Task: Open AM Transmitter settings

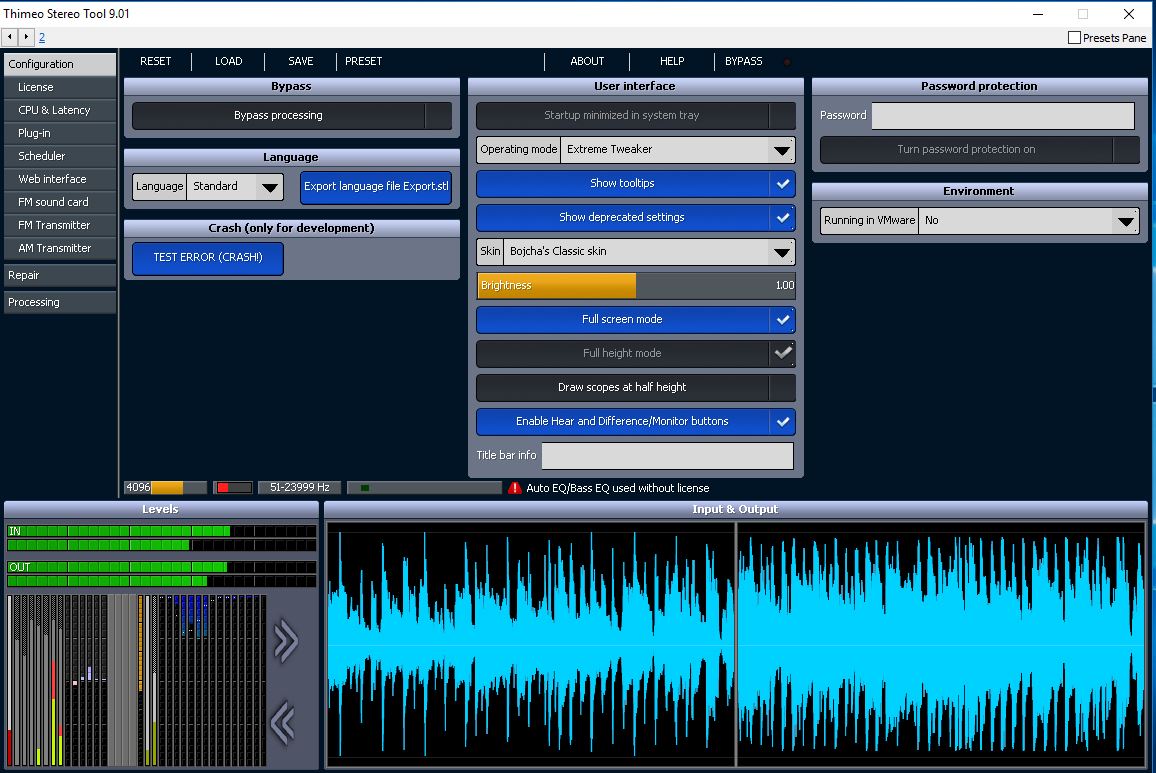Action: click(60, 248)
